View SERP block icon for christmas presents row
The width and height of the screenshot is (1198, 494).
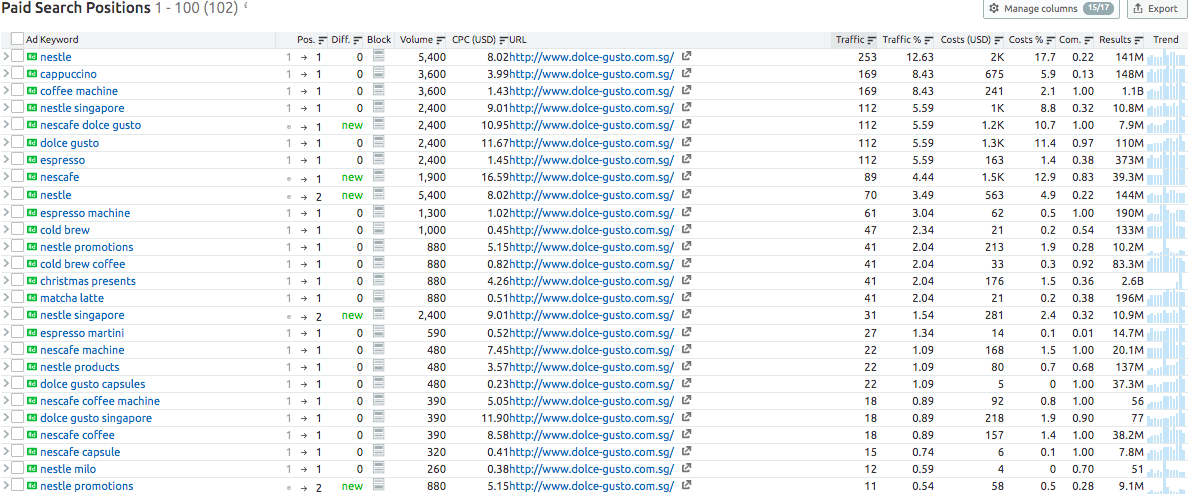coord(379,280)
